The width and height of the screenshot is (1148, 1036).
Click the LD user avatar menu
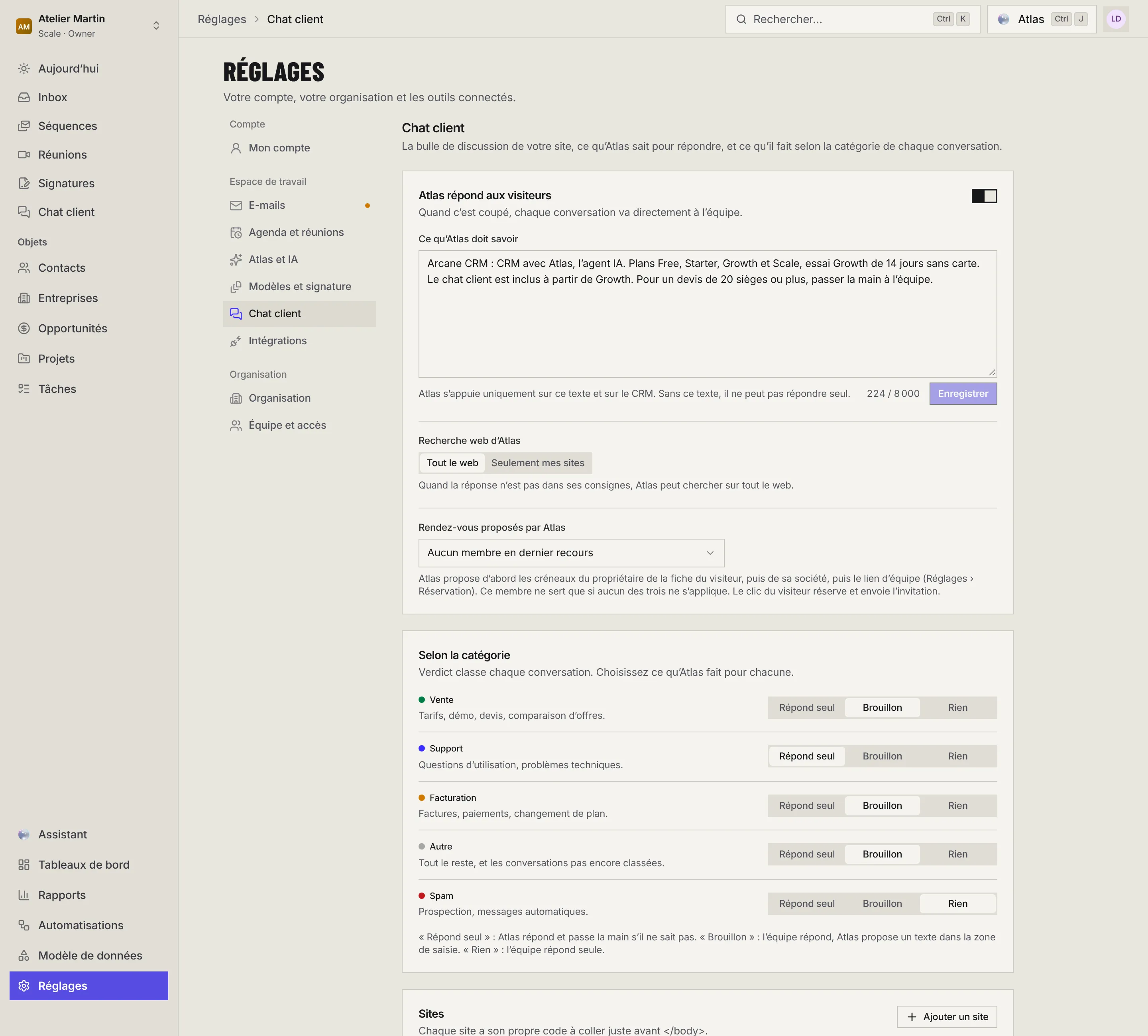pos(1116,19)
